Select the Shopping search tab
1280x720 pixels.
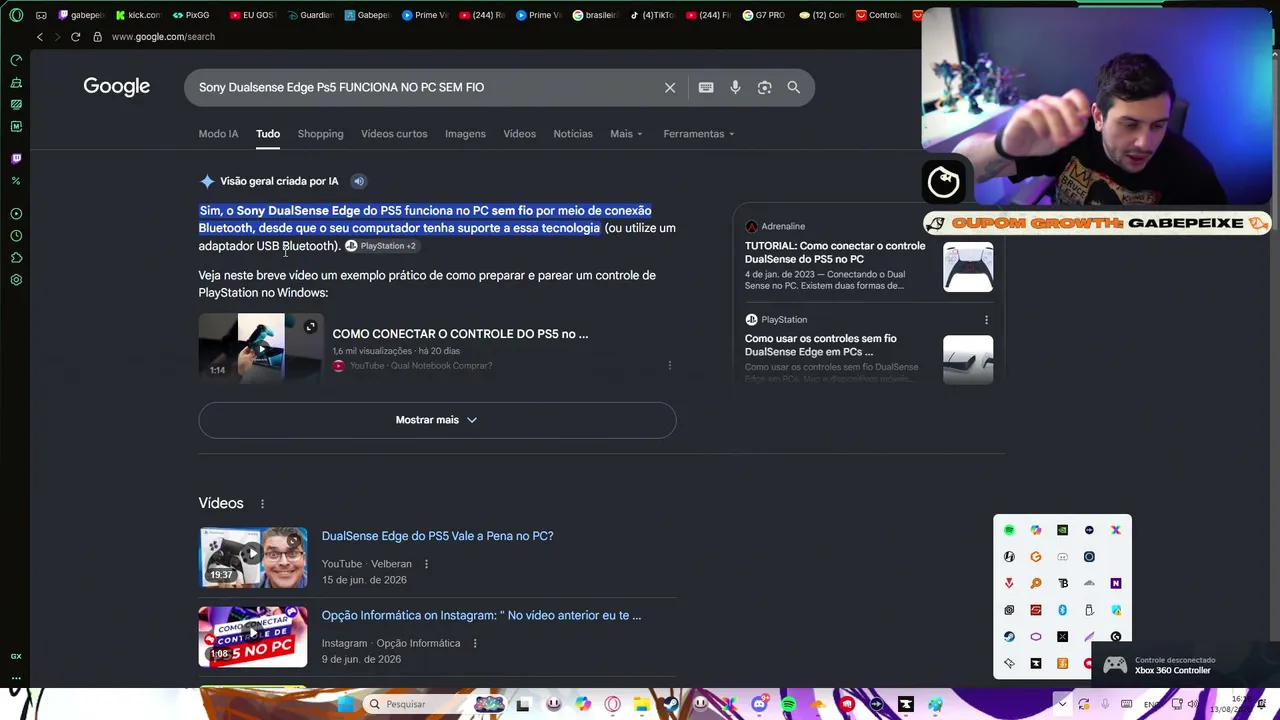coord(320,134)
